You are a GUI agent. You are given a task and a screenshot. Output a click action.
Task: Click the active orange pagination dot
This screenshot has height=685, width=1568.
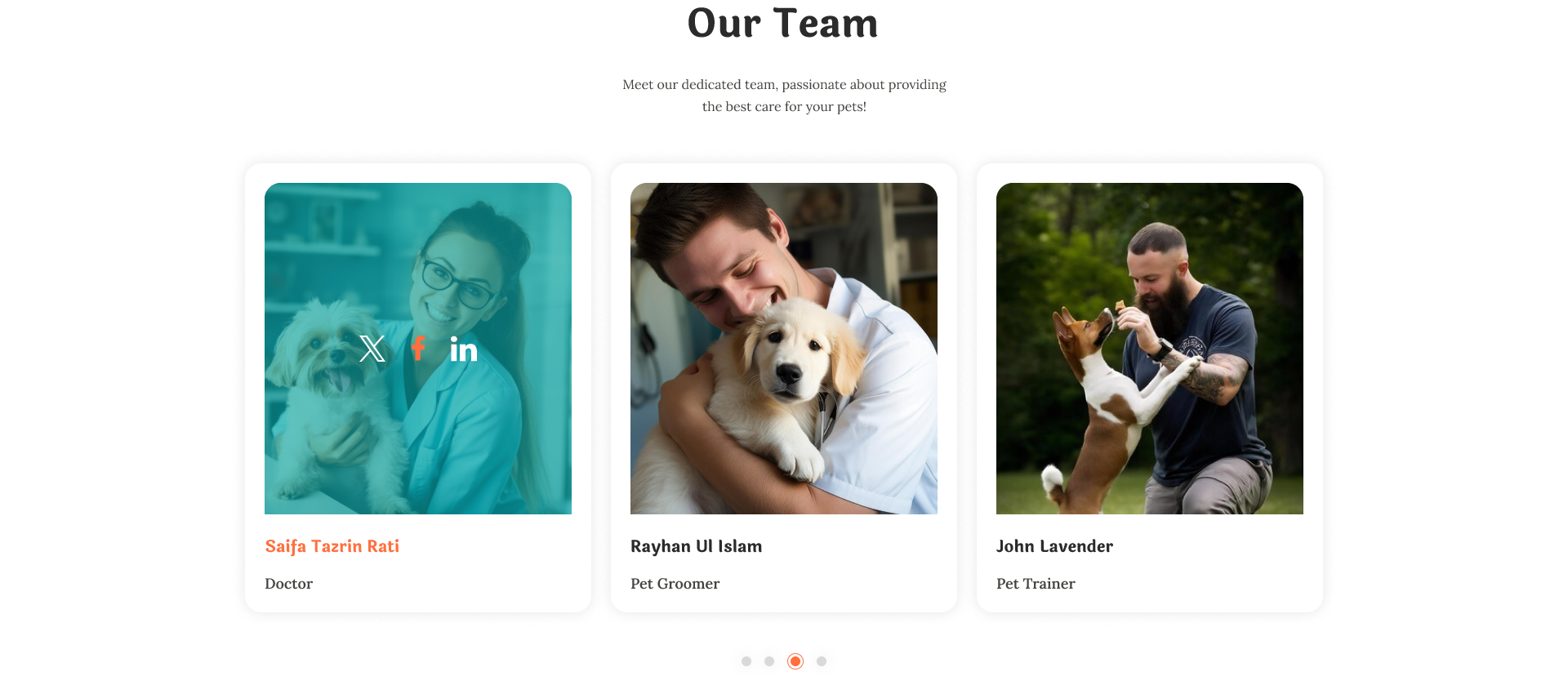click(x=795, y=661)
